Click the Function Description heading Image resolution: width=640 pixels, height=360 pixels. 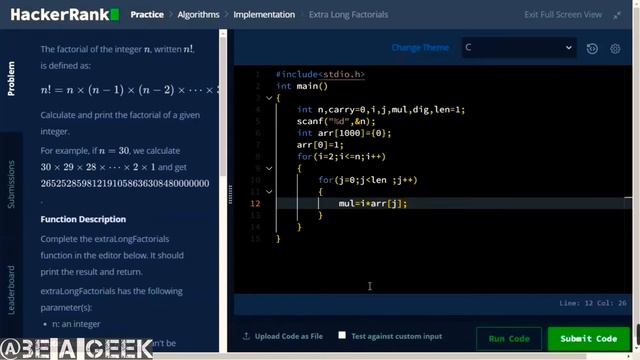point(83,219)
